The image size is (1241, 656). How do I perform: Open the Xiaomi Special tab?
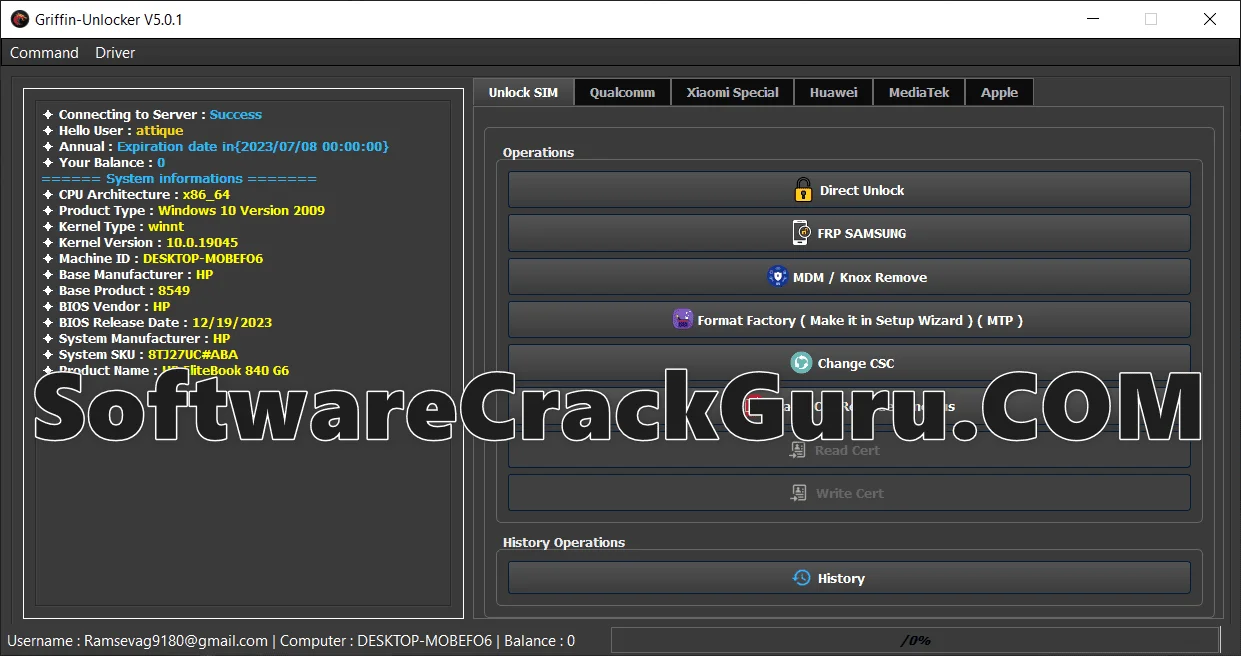coord(732,92)
